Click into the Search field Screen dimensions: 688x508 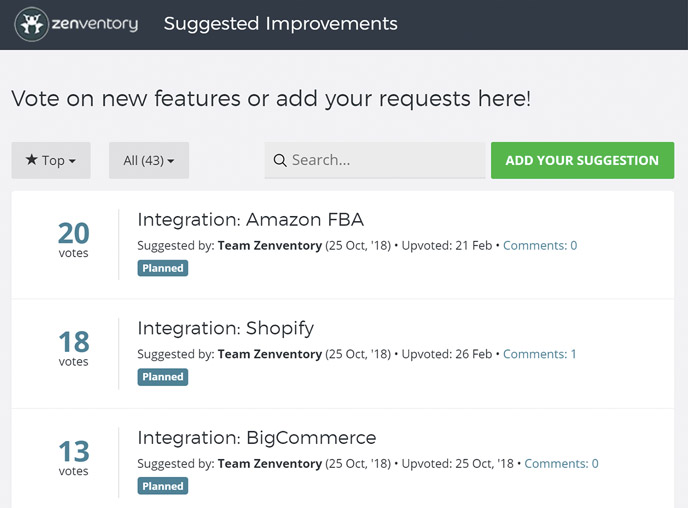point(385,160)
